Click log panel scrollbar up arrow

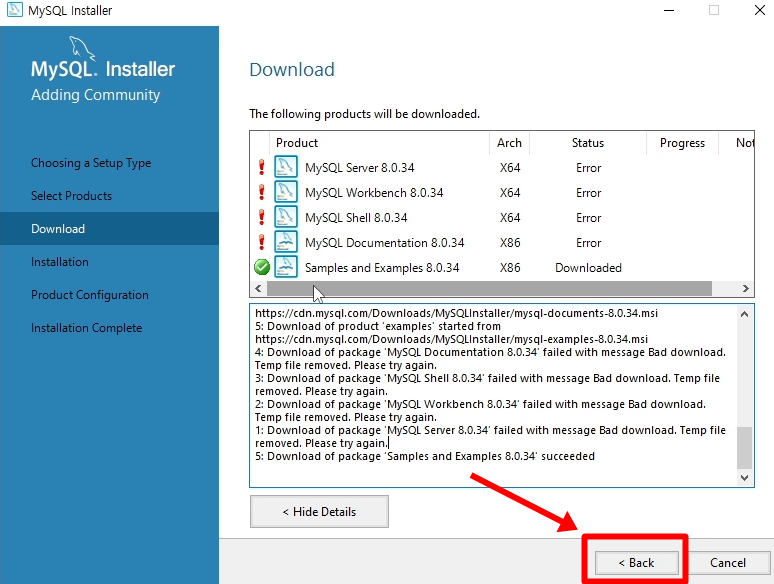744,314
